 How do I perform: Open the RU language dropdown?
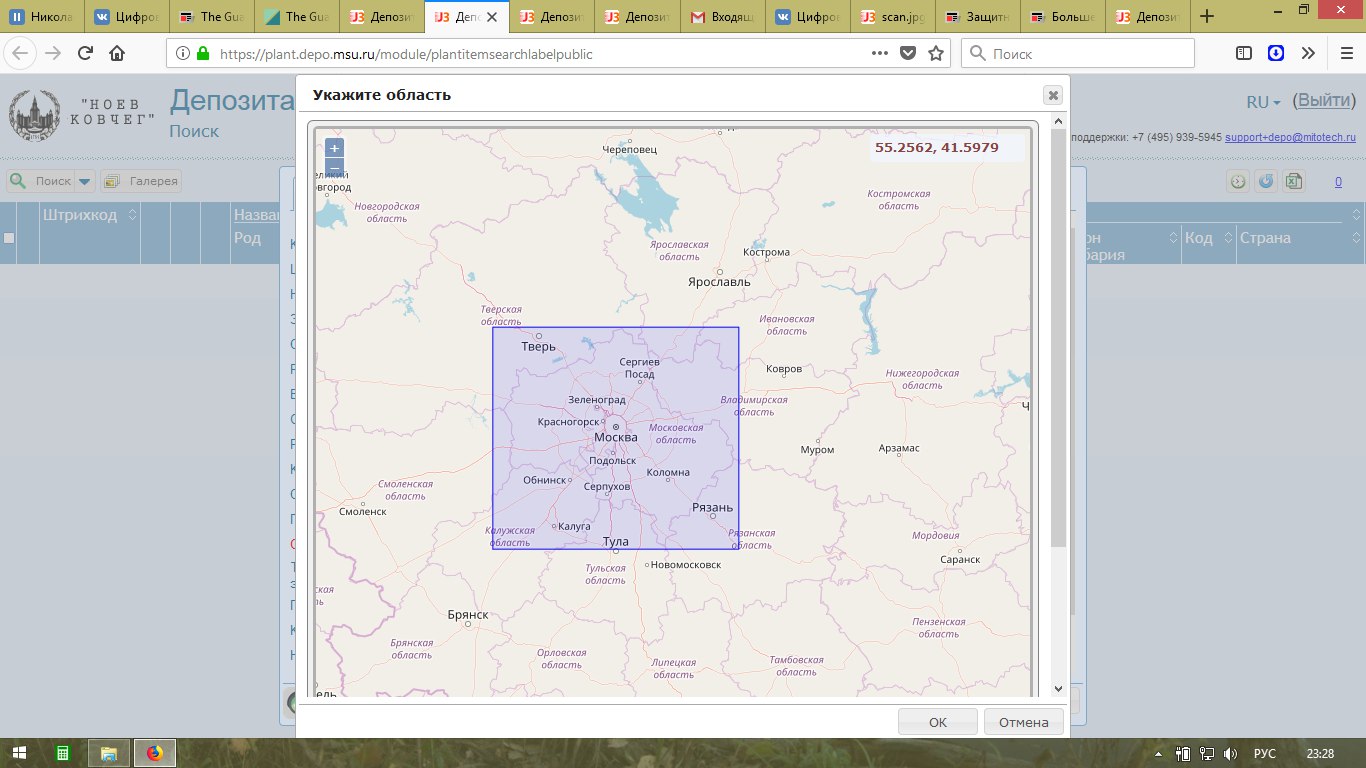(x=1263, y=102)
